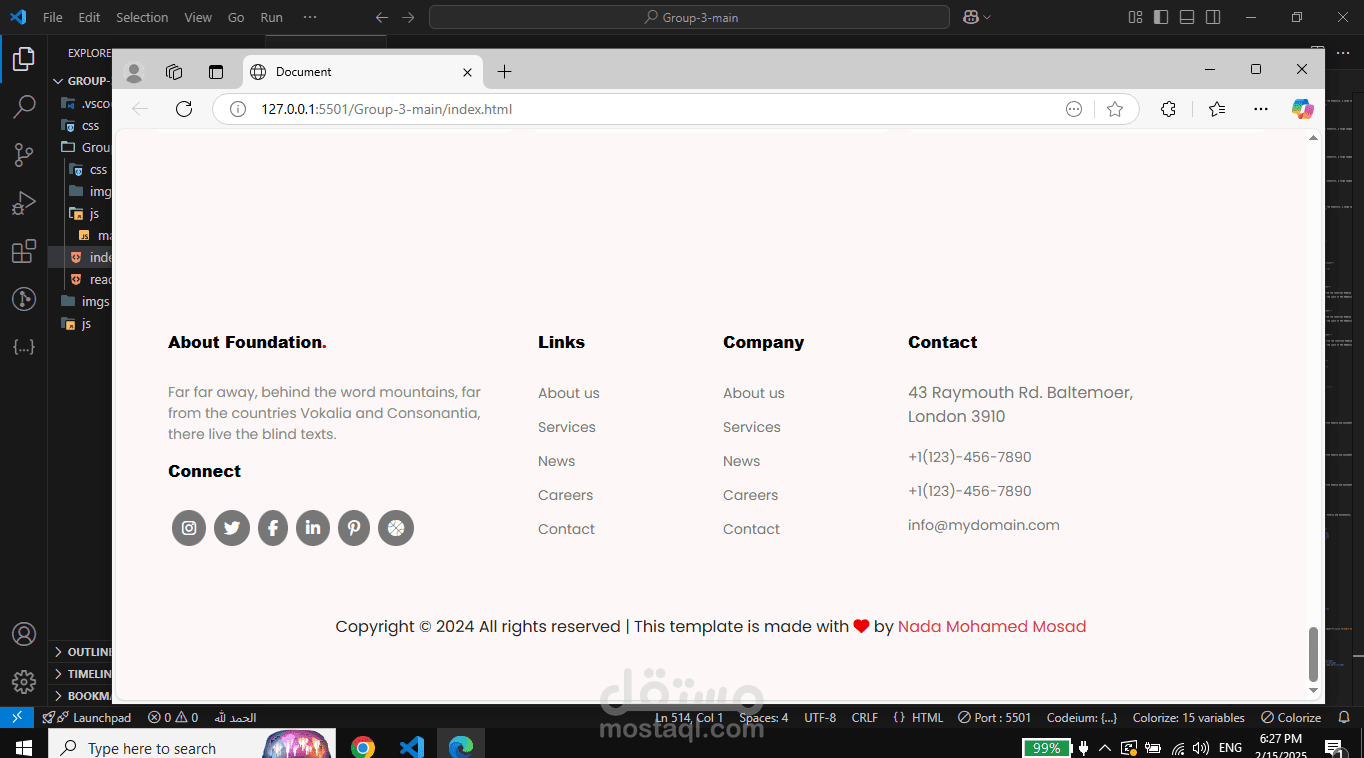The image size is (1364, 758).
Task: Expand the TIMELINE section
Action: [x=83, y=674]
